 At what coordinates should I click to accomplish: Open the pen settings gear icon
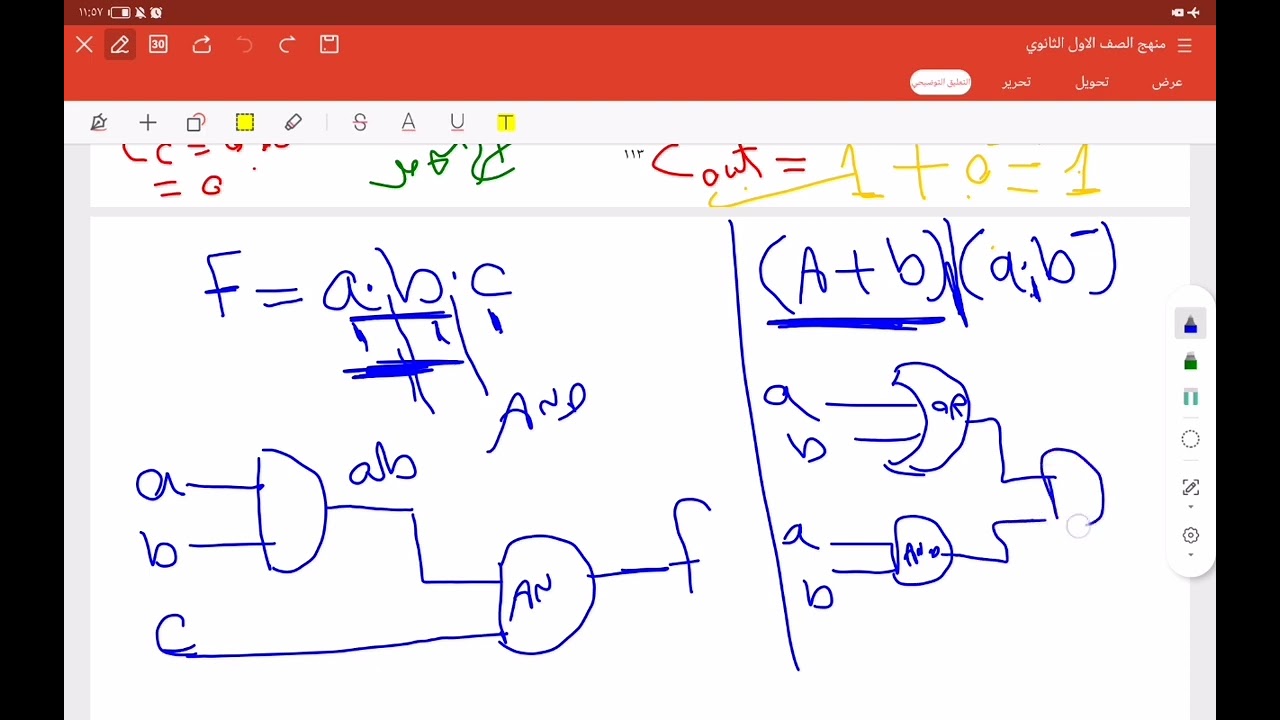[1190, 535]
